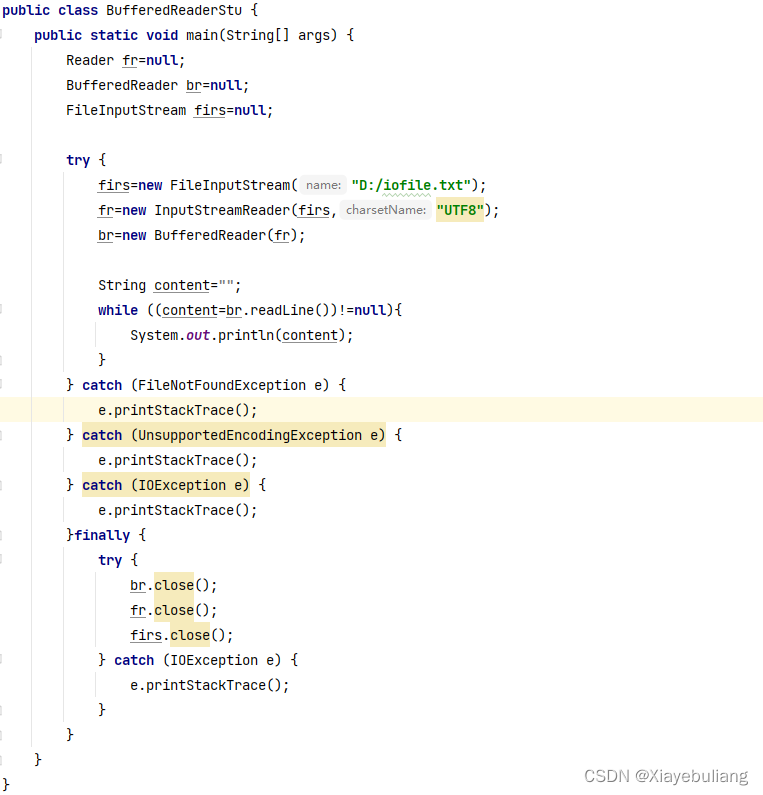Viewport: 763px width, 795px height.
Task: Click System.out.println(content) statement
Action: coord(241,335)
